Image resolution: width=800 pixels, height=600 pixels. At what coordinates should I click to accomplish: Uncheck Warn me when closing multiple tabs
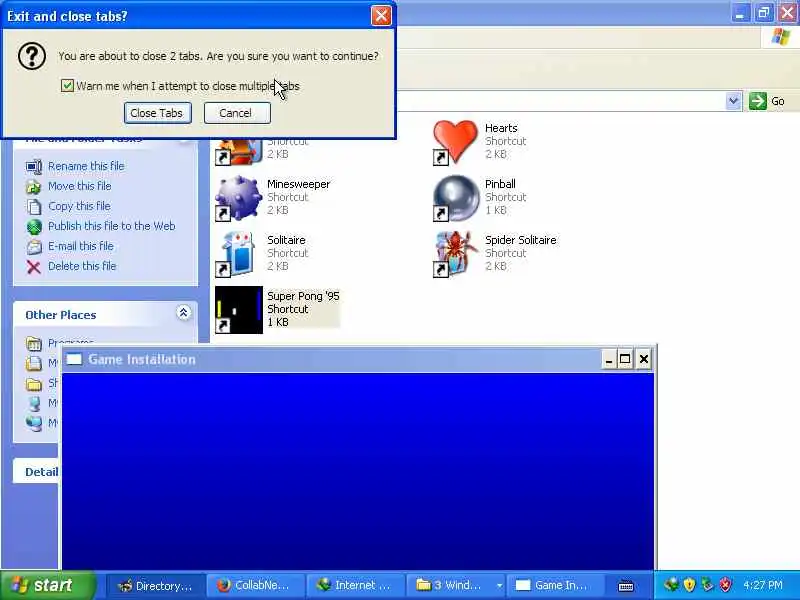[x=67, y=85]
